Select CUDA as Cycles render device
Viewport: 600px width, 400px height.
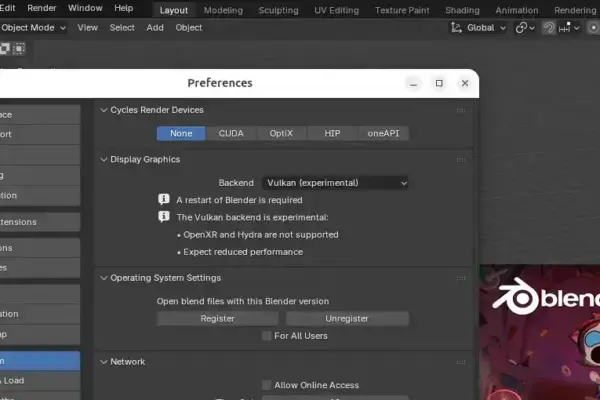(x=231, y=133)
